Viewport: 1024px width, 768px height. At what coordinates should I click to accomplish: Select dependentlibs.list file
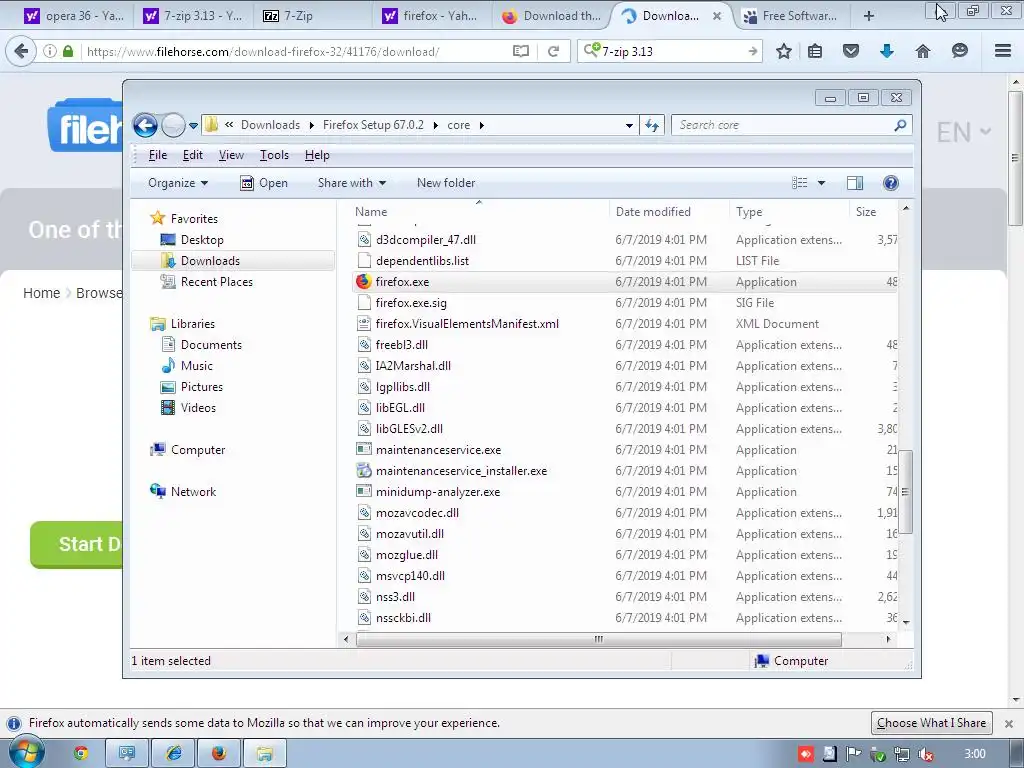point(423,261)
